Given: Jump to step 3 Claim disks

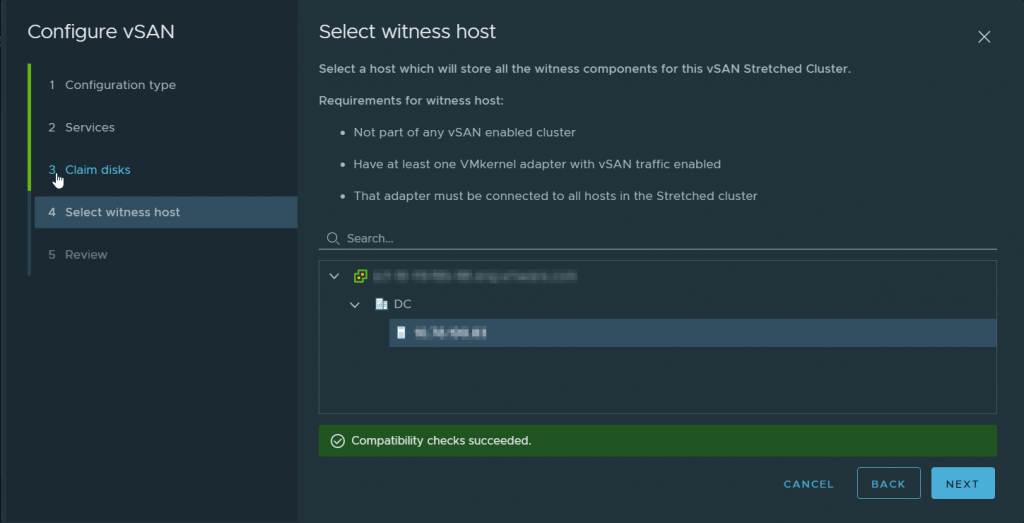Looking at the screenshot, I should tap(97, 170).
